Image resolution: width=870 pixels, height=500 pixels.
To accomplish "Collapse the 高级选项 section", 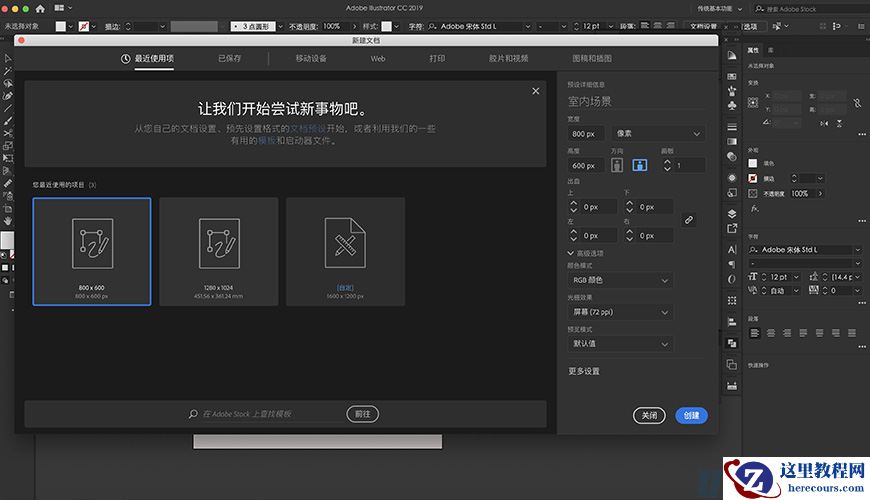I will (585, 253).
